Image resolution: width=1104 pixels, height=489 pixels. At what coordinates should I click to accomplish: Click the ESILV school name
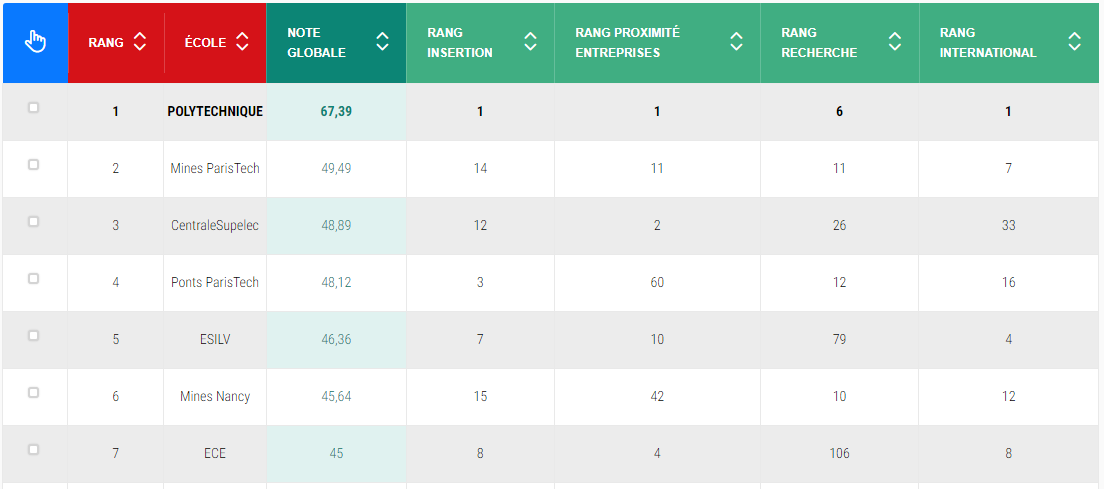pyautogui.click(x=215, y=340)
